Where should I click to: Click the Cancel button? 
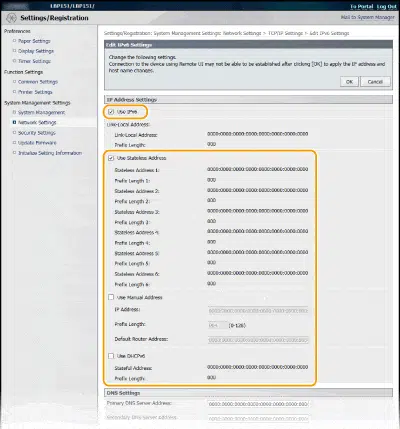375,82
